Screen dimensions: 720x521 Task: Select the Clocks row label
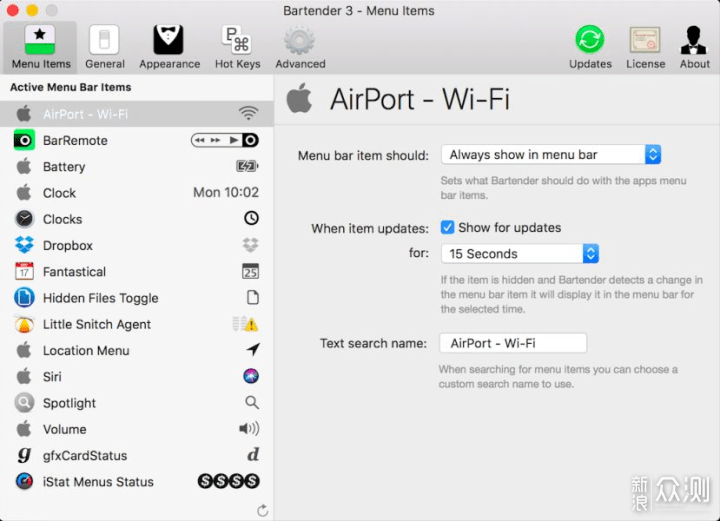click(62, 219)
